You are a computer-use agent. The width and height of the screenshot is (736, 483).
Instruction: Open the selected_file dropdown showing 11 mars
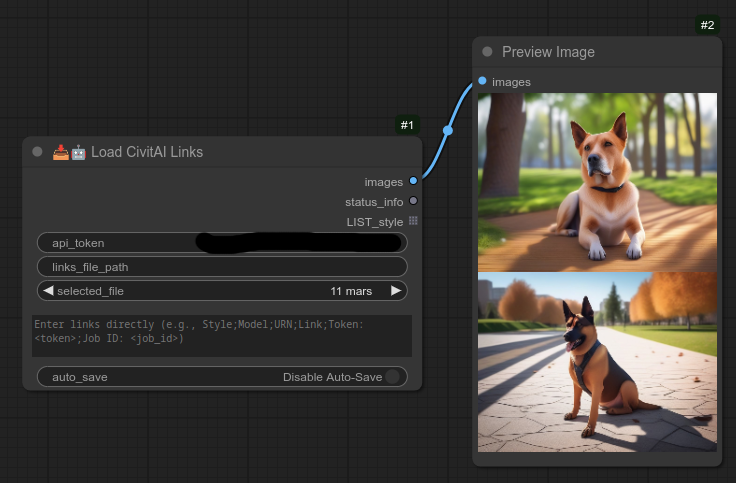point(222,291)
